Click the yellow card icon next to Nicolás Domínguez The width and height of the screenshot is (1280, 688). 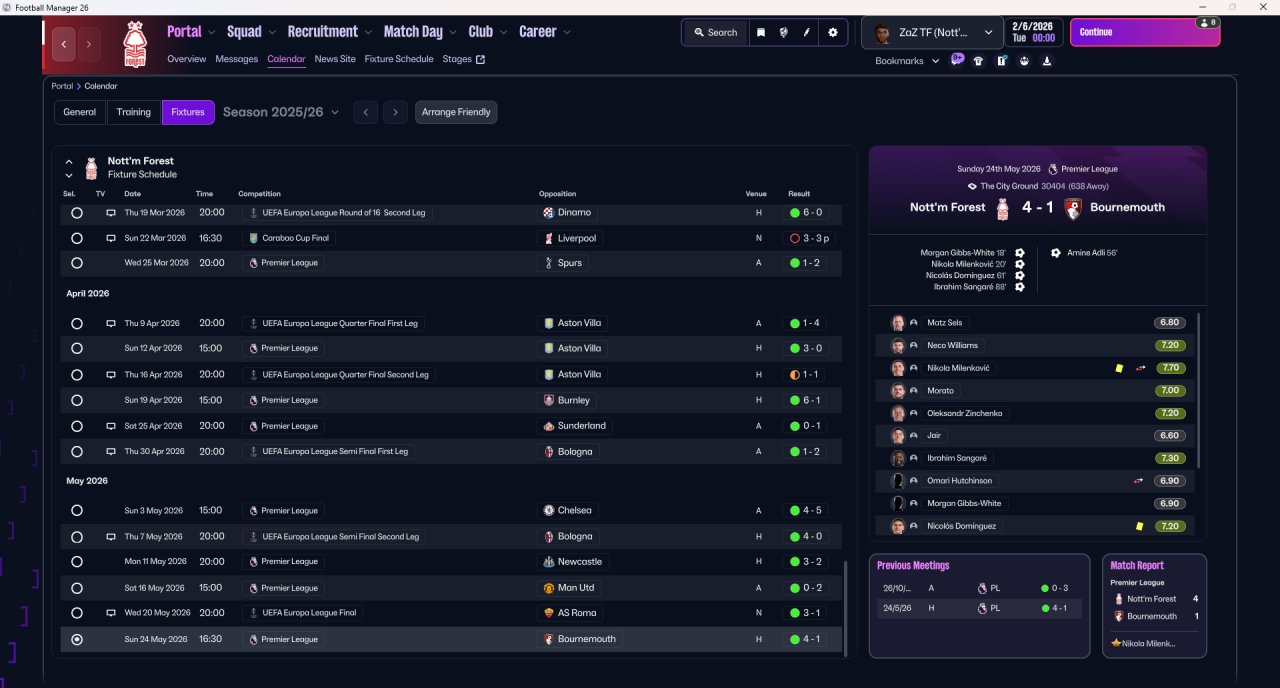(1139, 526)
